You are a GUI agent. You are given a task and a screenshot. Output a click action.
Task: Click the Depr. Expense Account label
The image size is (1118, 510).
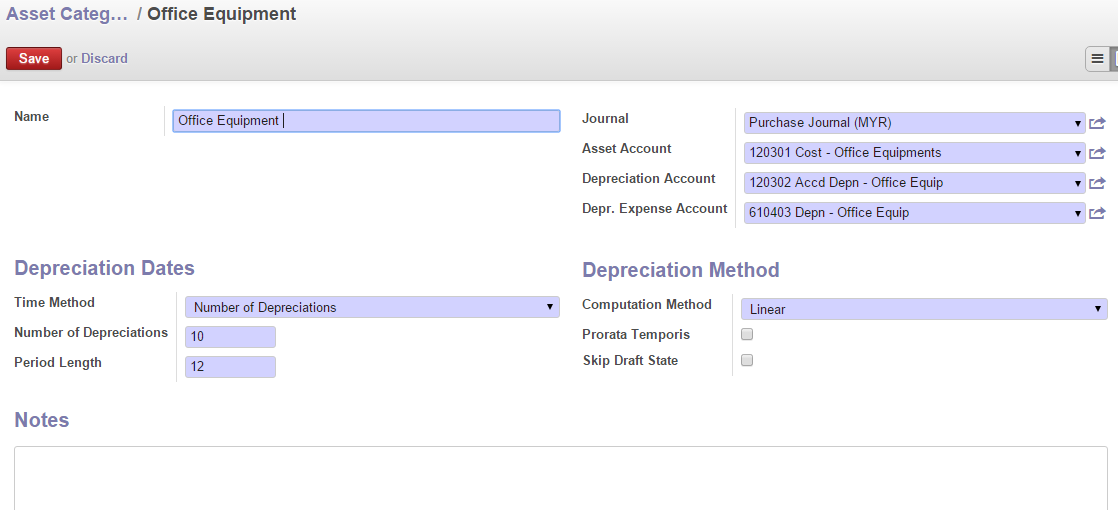click(x=655, y=209)
